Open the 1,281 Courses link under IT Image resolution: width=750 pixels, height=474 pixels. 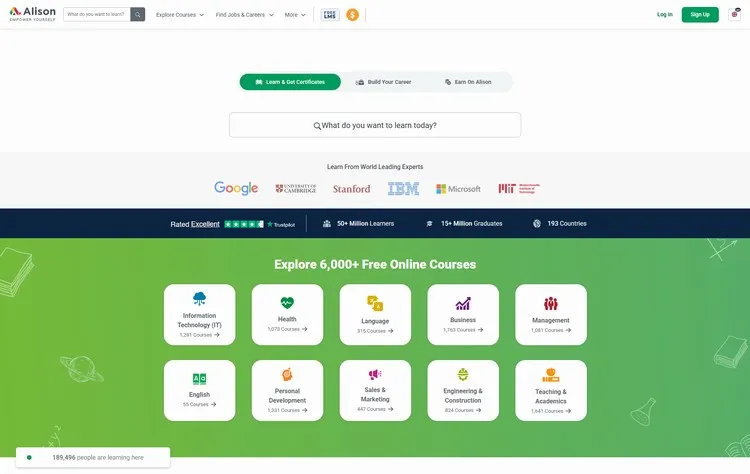(x=199, y=335)
